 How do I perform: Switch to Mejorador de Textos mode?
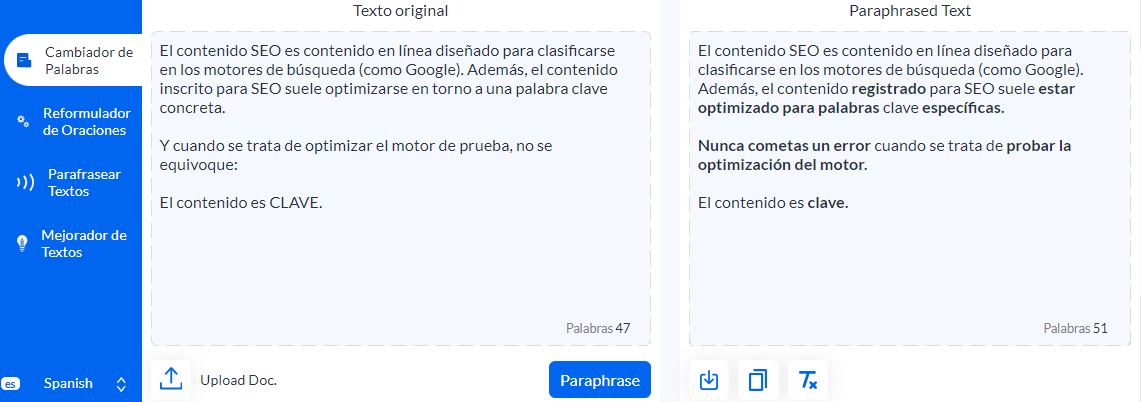point(71,244)
